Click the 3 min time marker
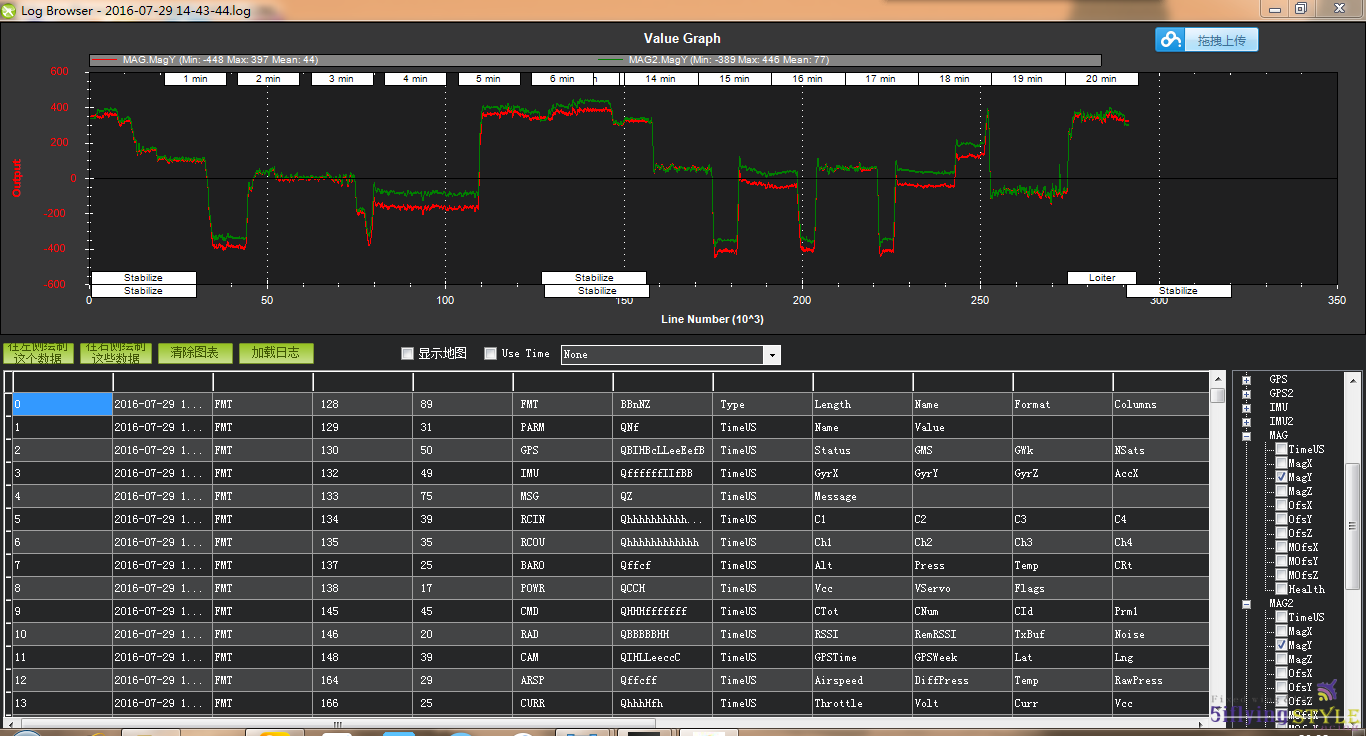The width and height of the screenshot is (1366, 736). [x=341, y=79]
